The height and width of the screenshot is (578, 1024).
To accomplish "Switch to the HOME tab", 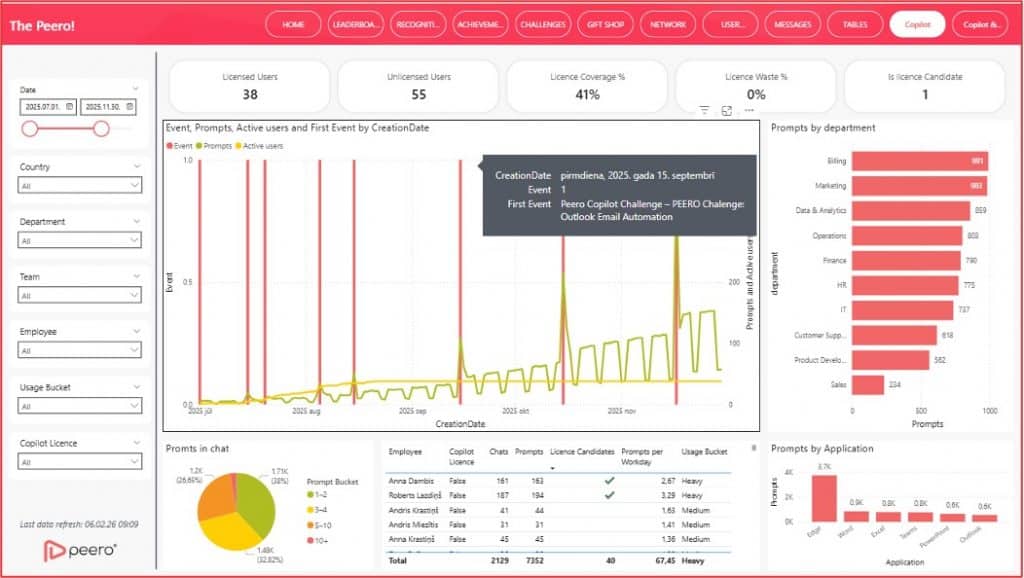I will (x=293, y=24).
